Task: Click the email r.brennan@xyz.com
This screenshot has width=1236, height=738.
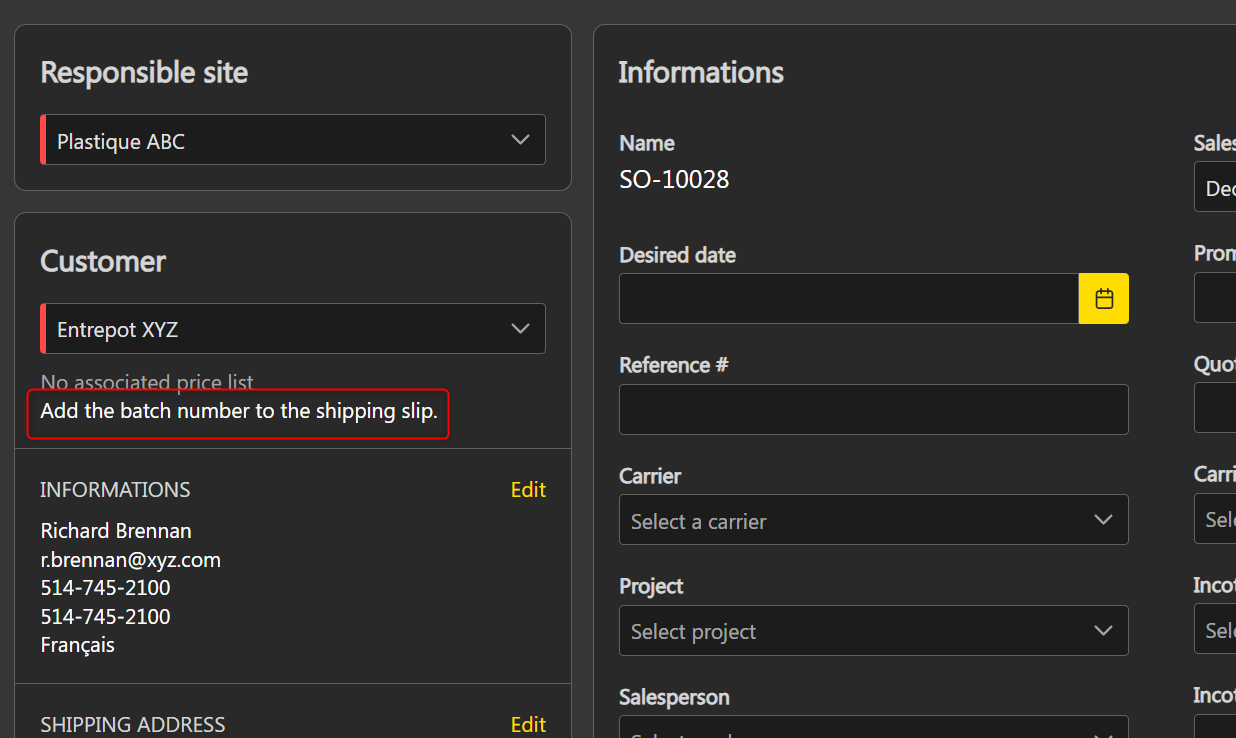Action: tap(130, 560)
